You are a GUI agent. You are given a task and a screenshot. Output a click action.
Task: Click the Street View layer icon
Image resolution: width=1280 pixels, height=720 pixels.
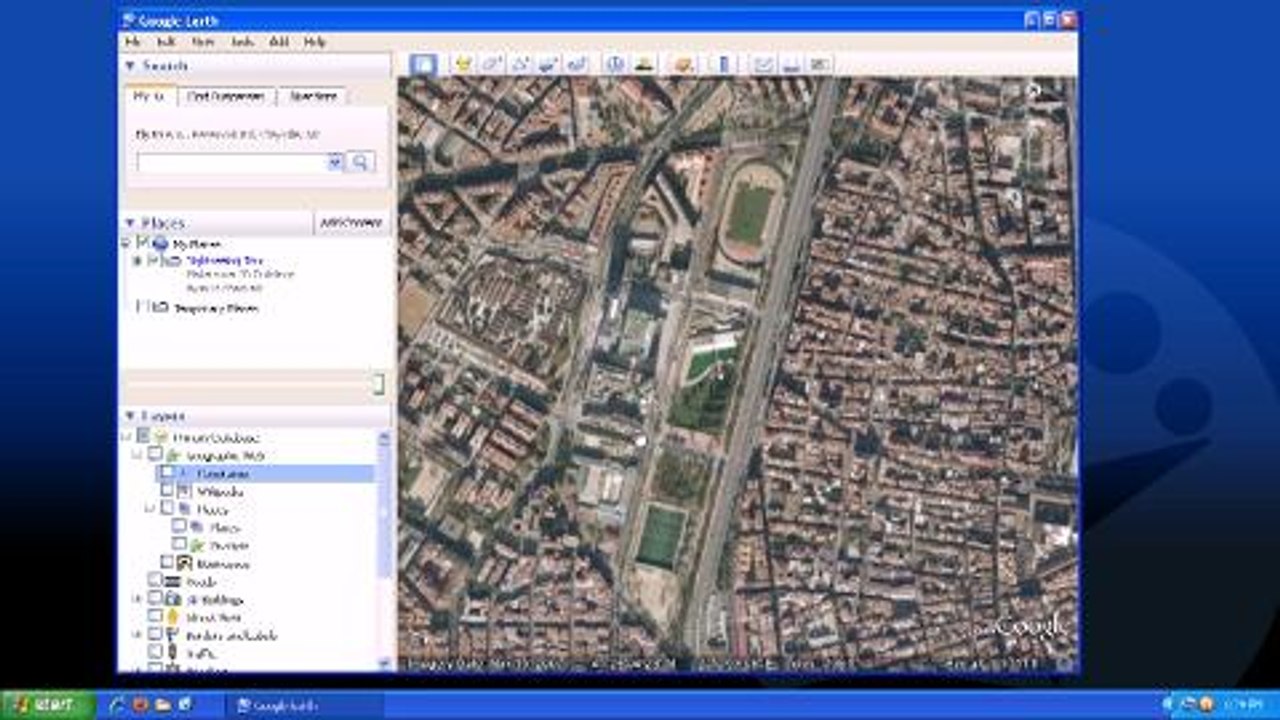pyautogui.click(x=174, y=618)
